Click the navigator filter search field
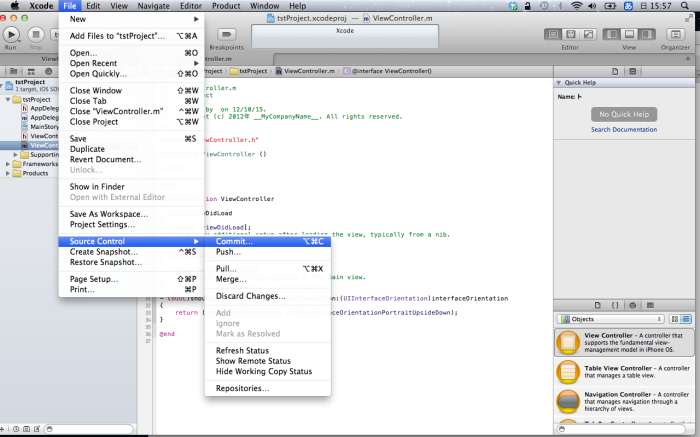700x437 pixels. coord(89,429)
